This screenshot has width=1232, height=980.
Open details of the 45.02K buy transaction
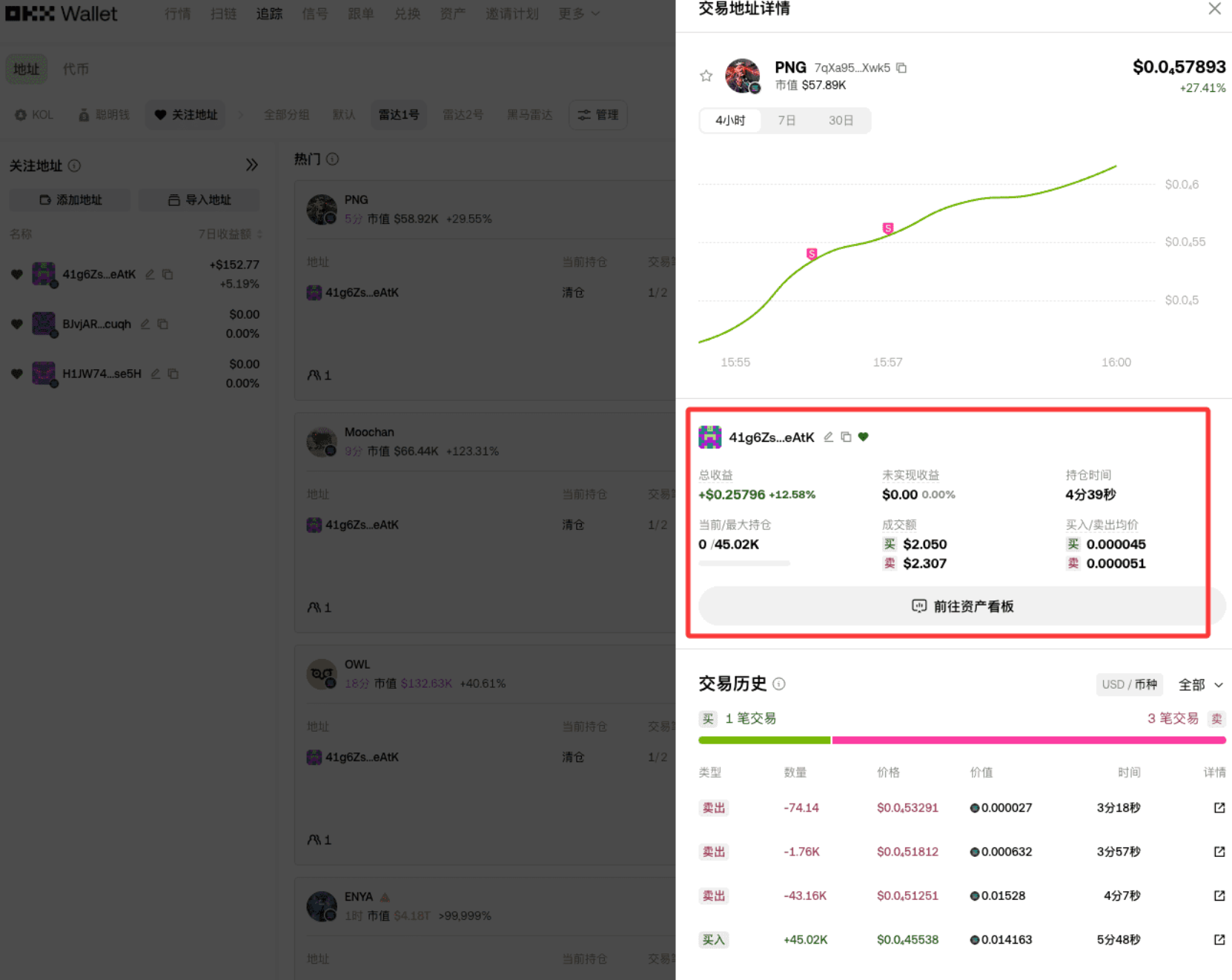[1219, 939]
